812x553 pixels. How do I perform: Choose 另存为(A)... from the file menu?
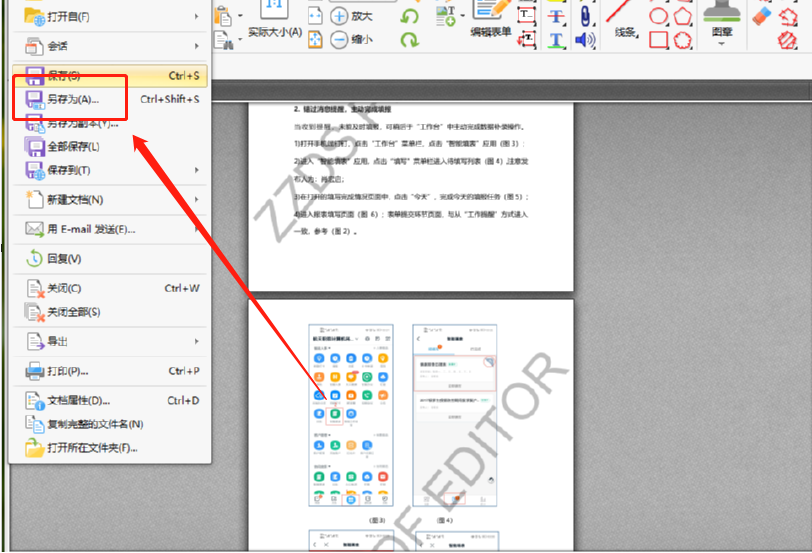[x=73, y=99]
